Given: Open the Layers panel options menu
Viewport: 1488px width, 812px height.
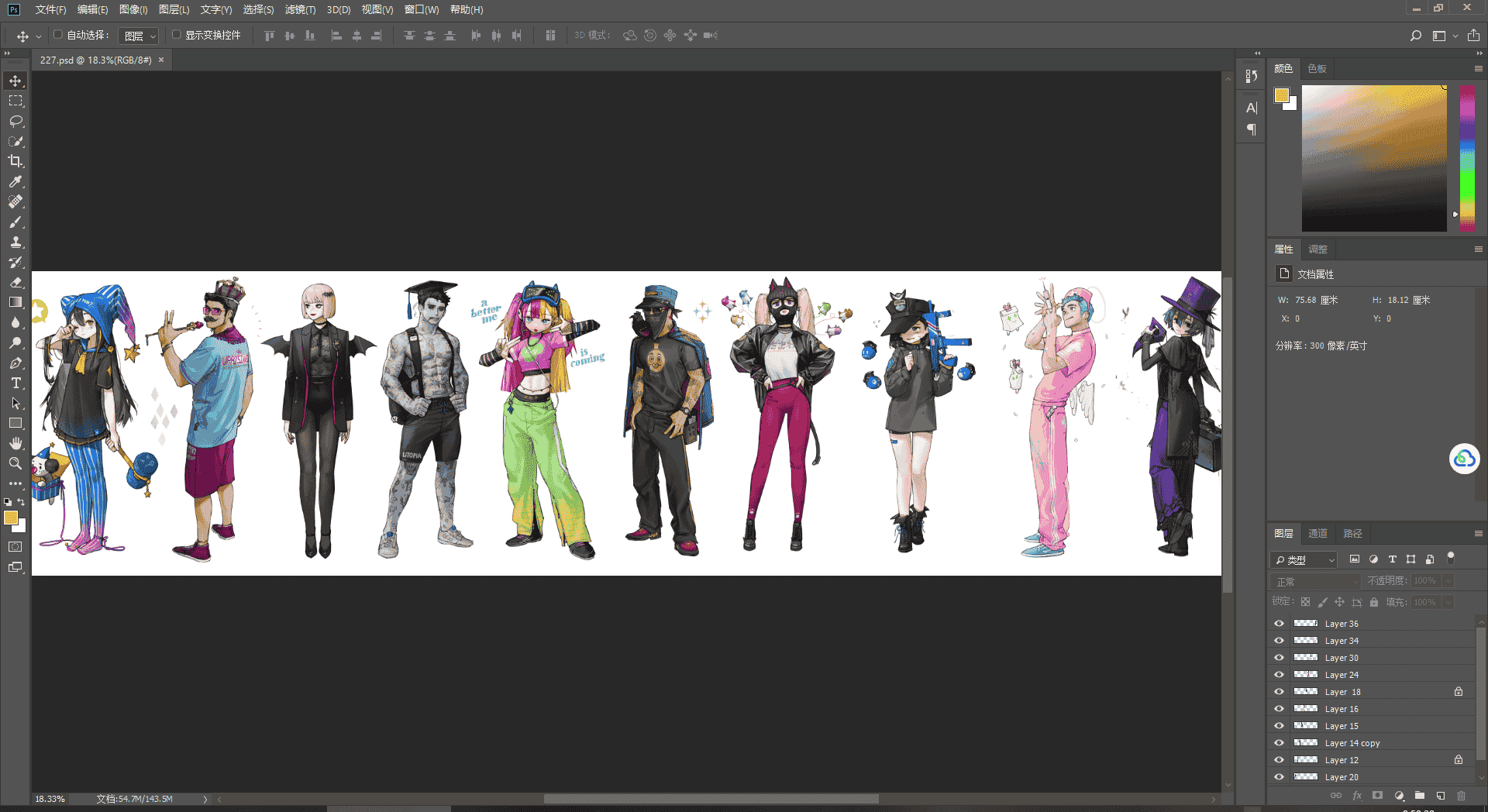Looking at the screenshot, I should tap(1478, 533).
